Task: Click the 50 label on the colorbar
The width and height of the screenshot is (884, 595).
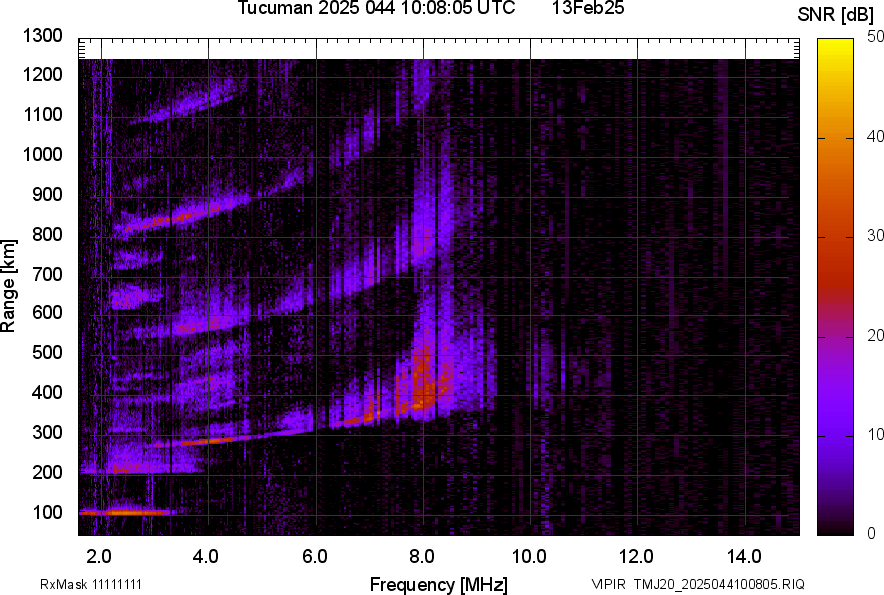Action: (876, 37)
